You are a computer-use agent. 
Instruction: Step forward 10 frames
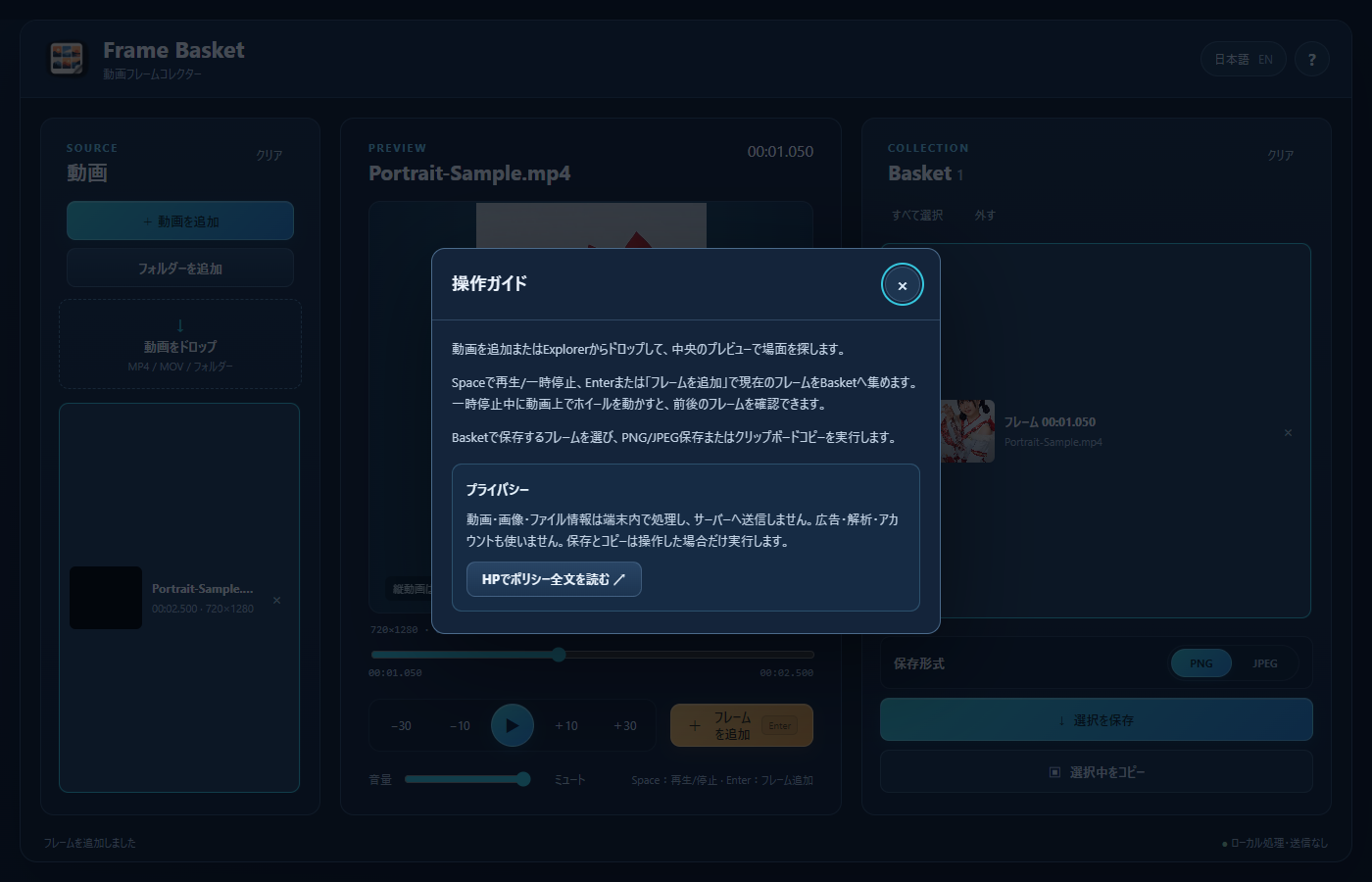pos(566,726)
